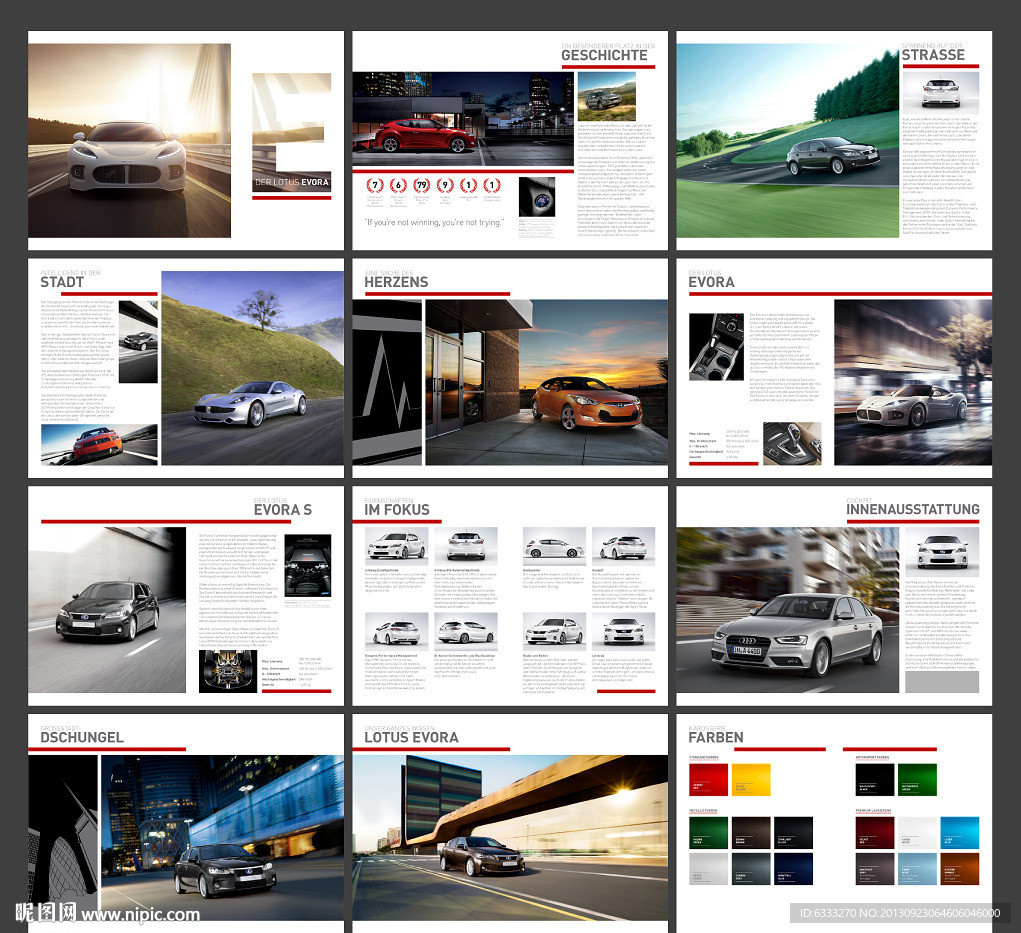Click the STRASSE heading
1021x933 pixels.
pyautogui.click(x=933, y=55)
